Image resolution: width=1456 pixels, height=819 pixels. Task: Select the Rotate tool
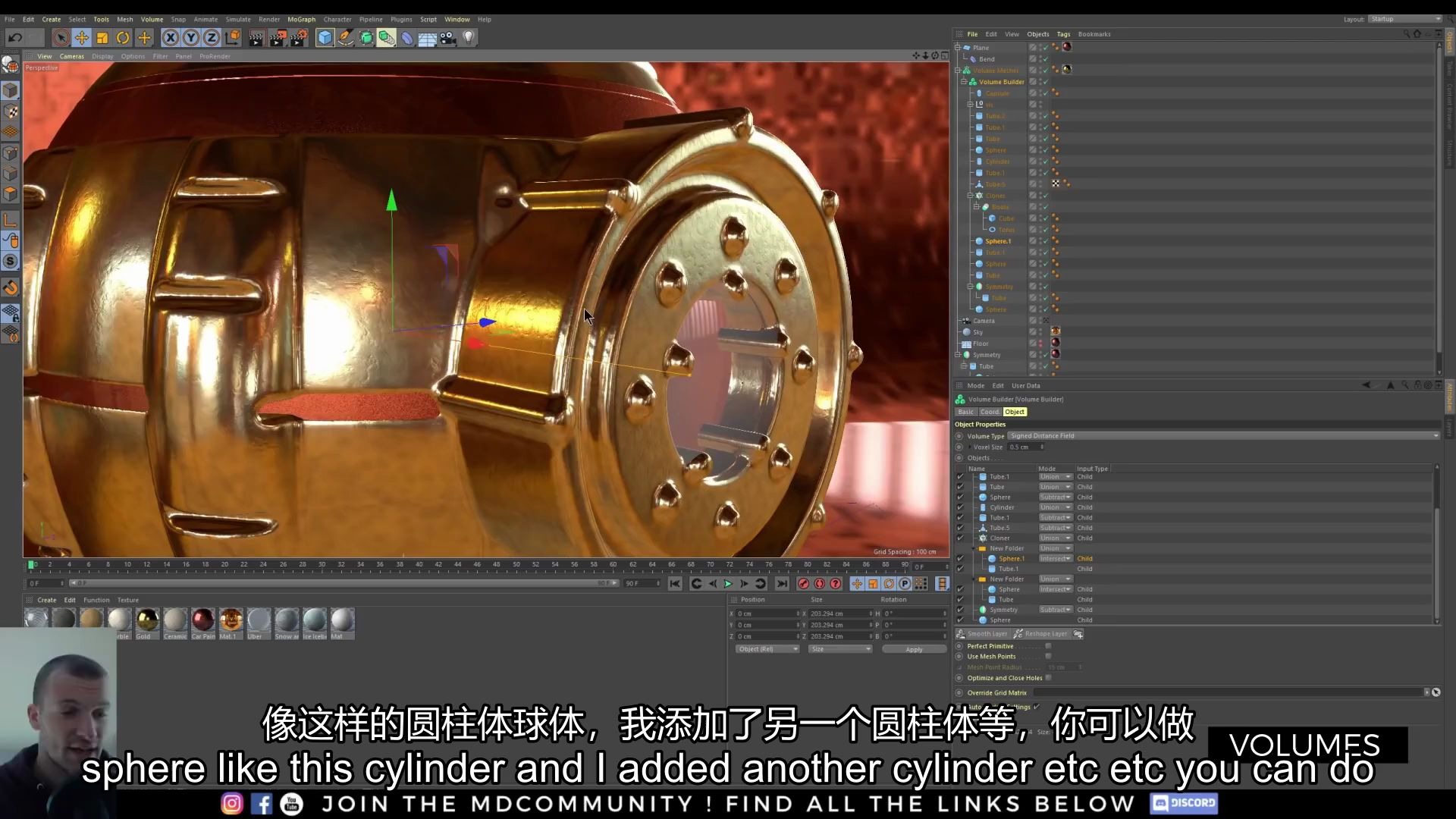pyautogui.click(x=123, y=37)
